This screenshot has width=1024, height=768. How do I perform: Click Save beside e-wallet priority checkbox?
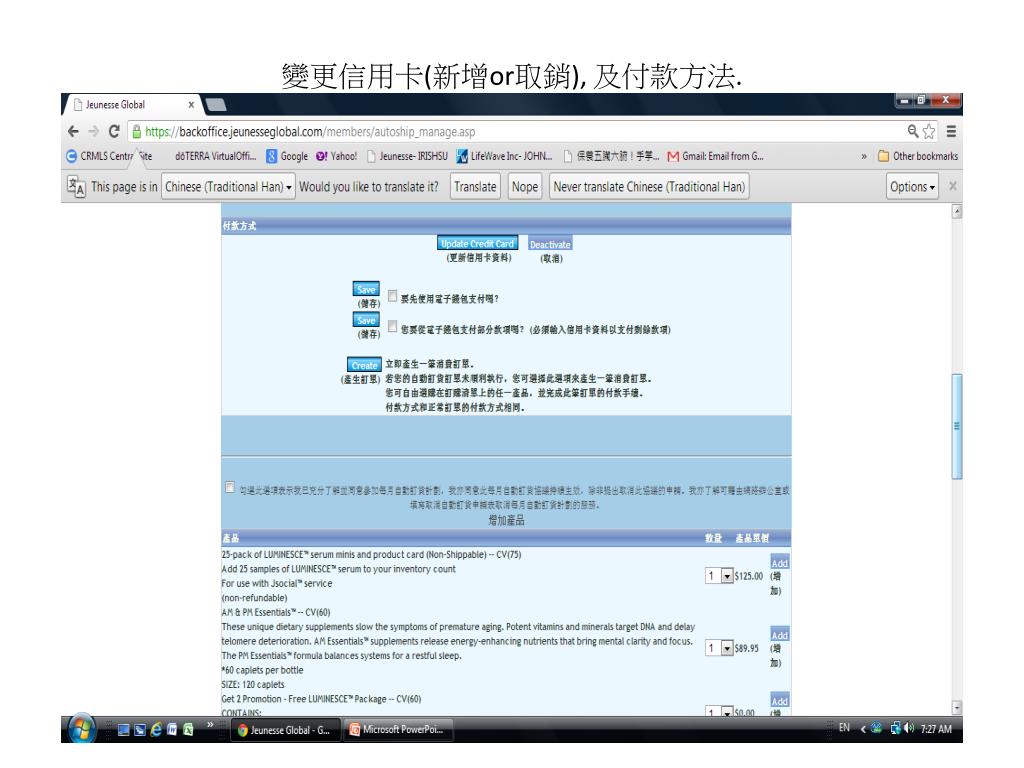[366, 289]
